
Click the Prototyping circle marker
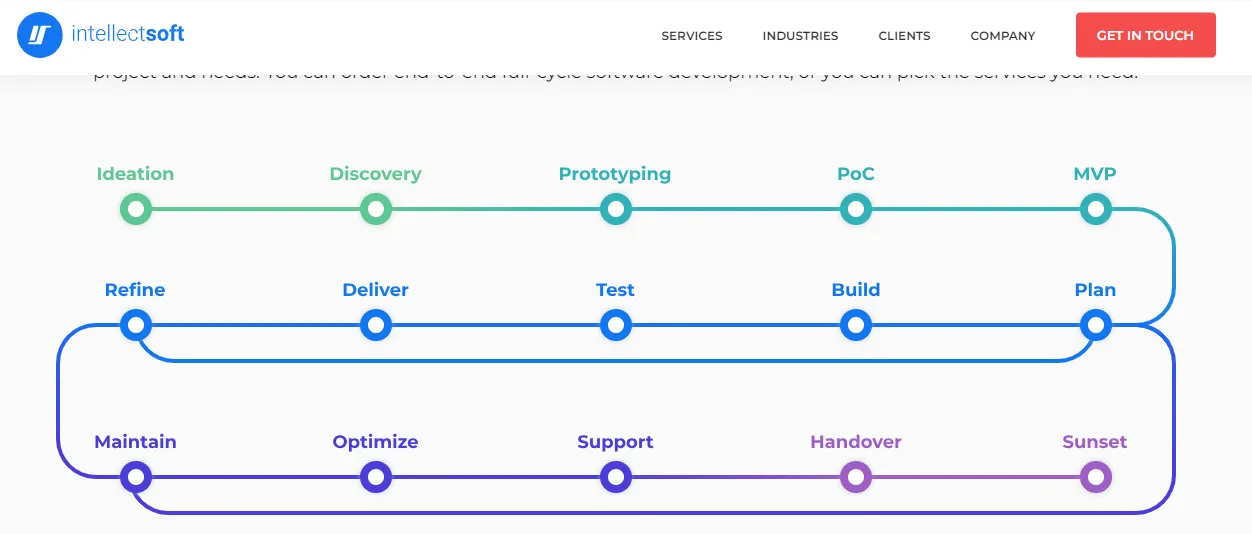(615, 209)
